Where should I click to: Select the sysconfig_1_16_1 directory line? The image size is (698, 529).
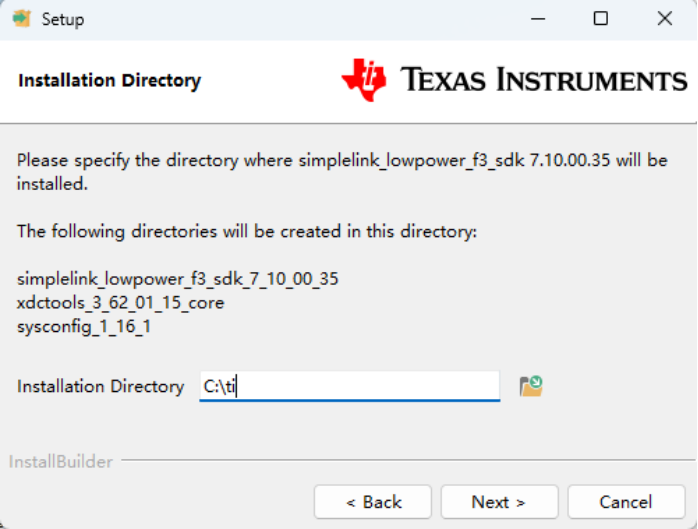(83, 325)
